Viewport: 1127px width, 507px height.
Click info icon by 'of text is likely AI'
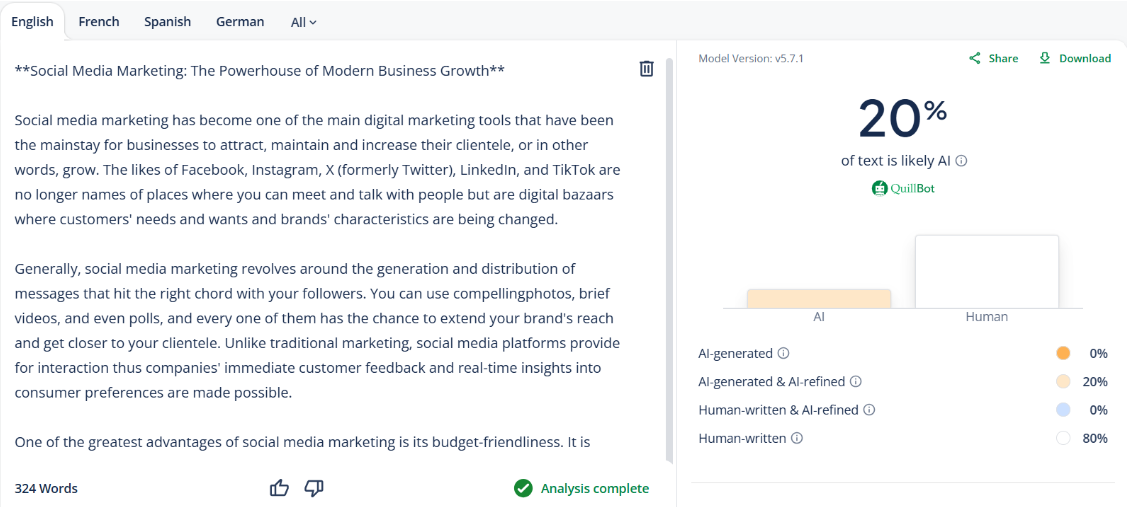[x=962, y=161]
